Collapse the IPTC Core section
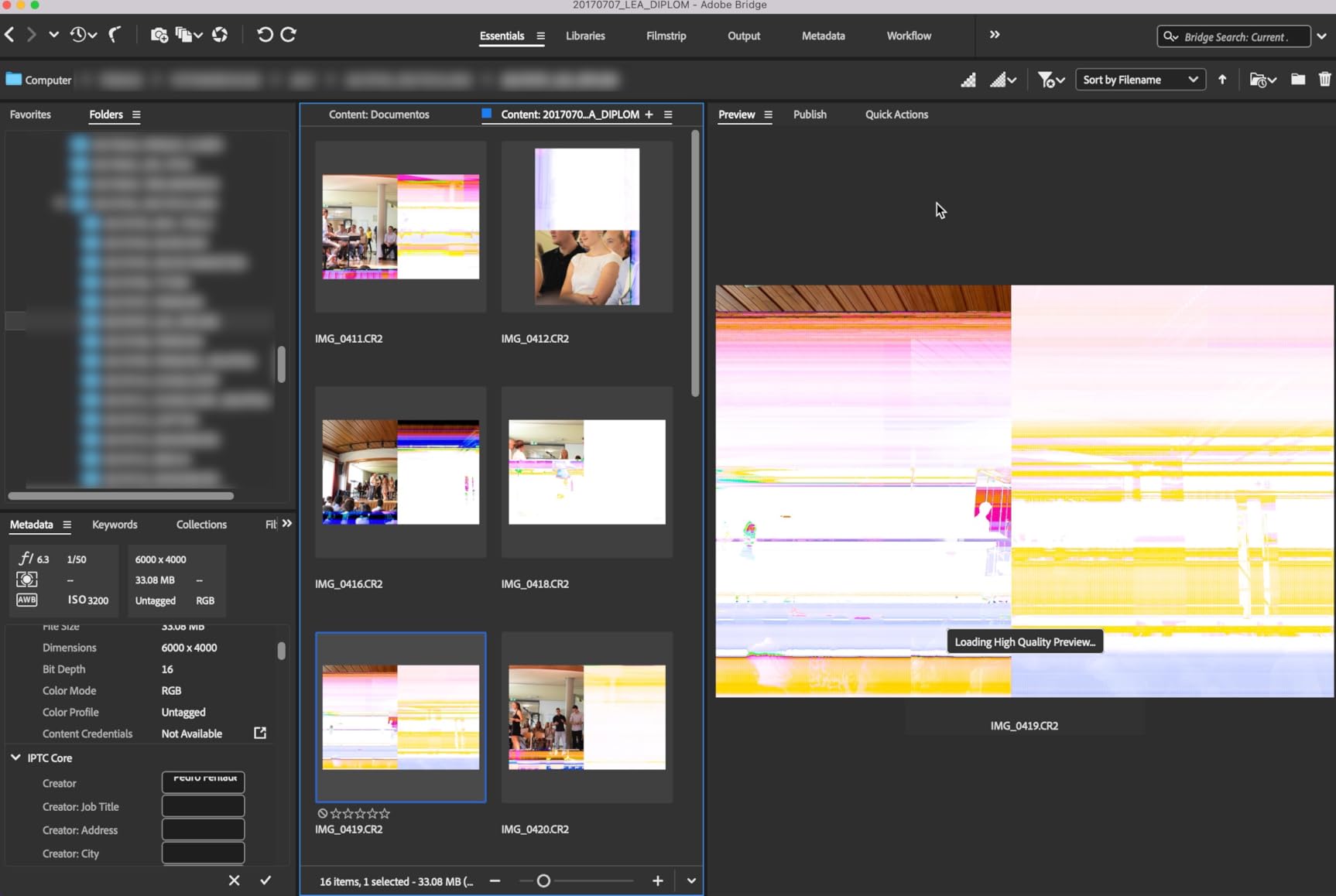The width and height of the screenshot is (1336, 896). tap(15, 757)
